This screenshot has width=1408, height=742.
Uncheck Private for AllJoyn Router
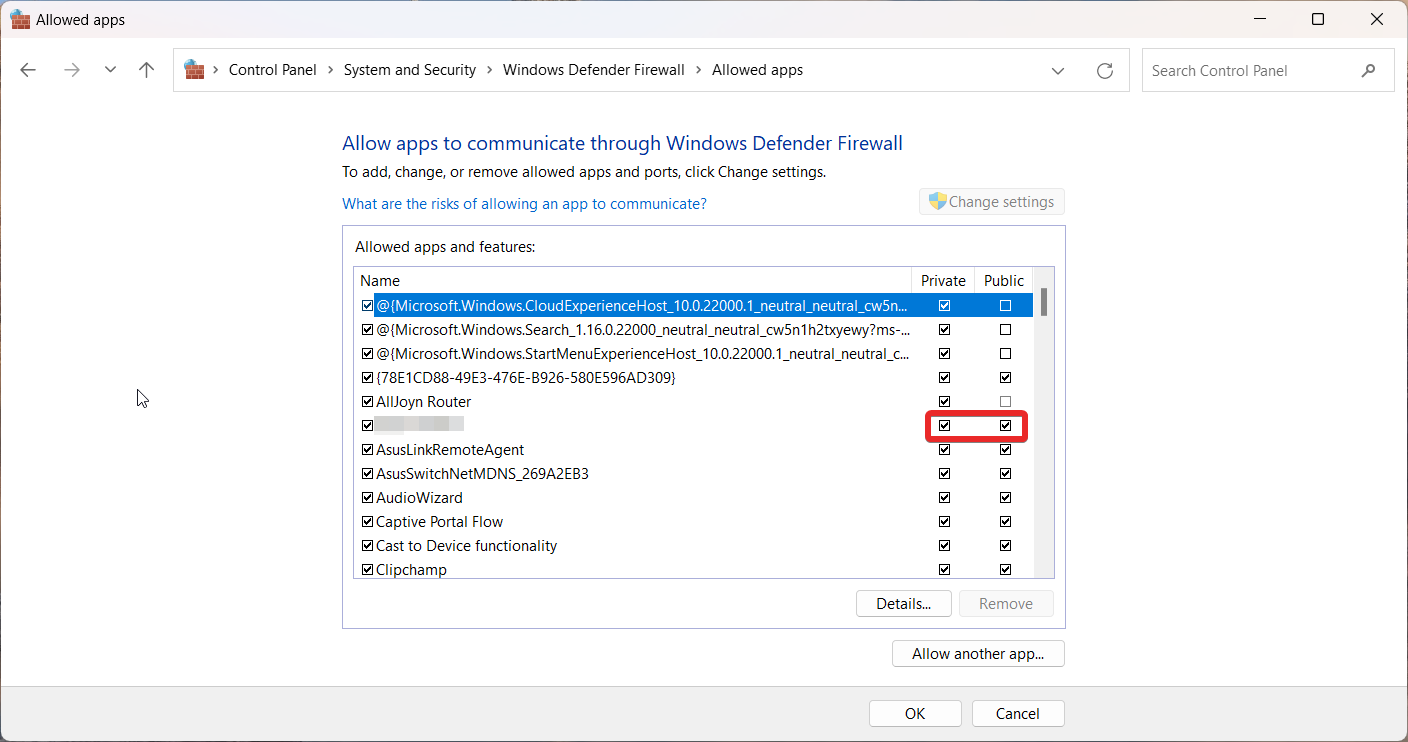pyautogui.click(x=944, y=402)
